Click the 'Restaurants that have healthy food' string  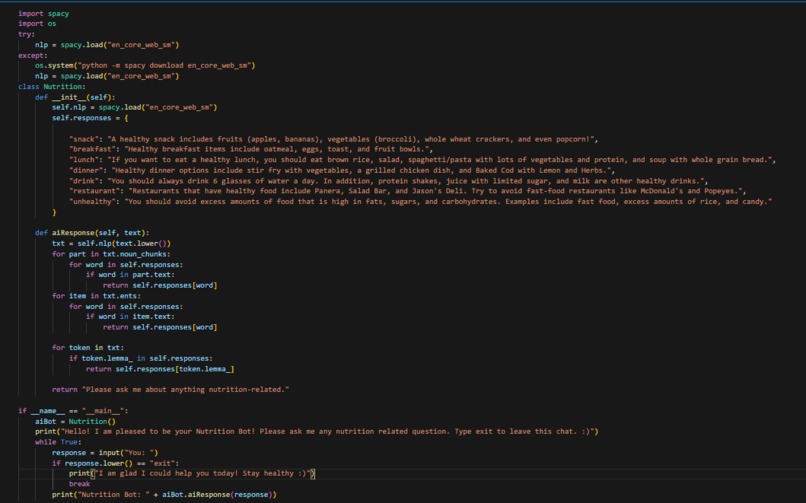pos(435,191)
